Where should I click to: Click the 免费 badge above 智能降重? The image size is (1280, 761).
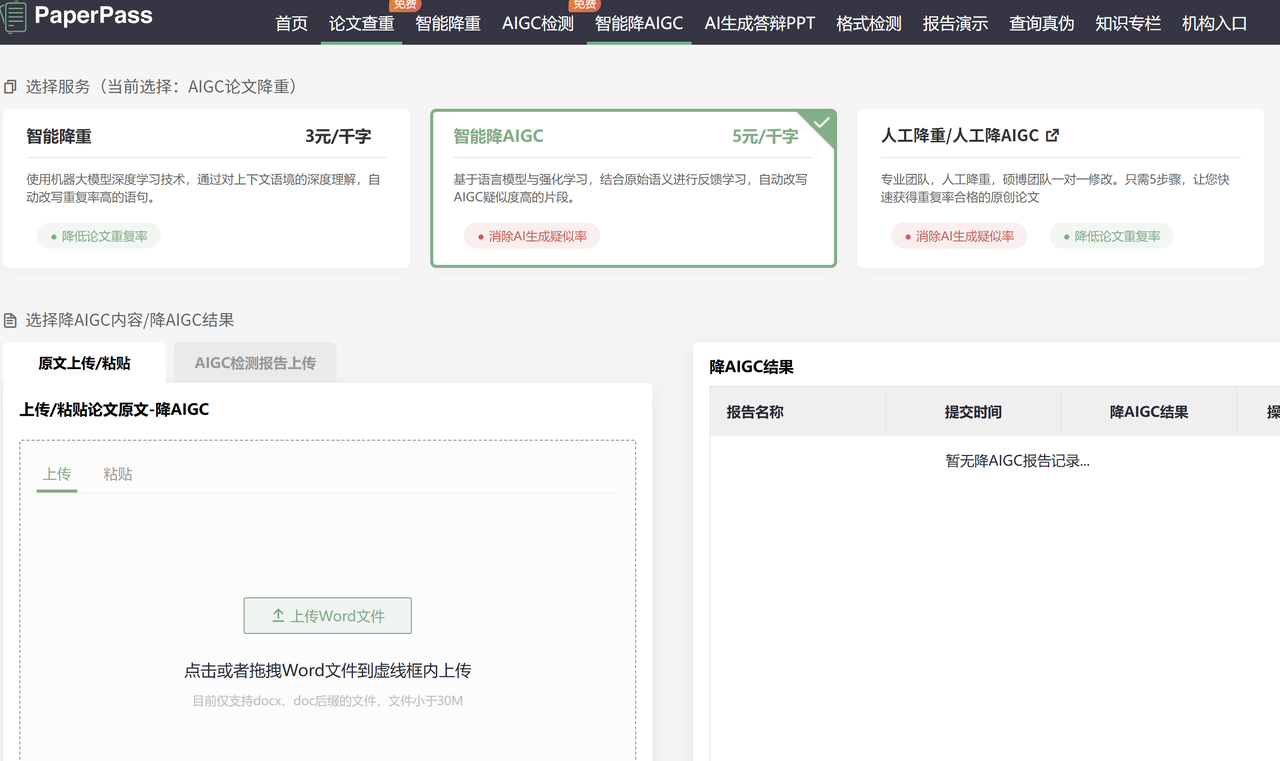point(405,5)
